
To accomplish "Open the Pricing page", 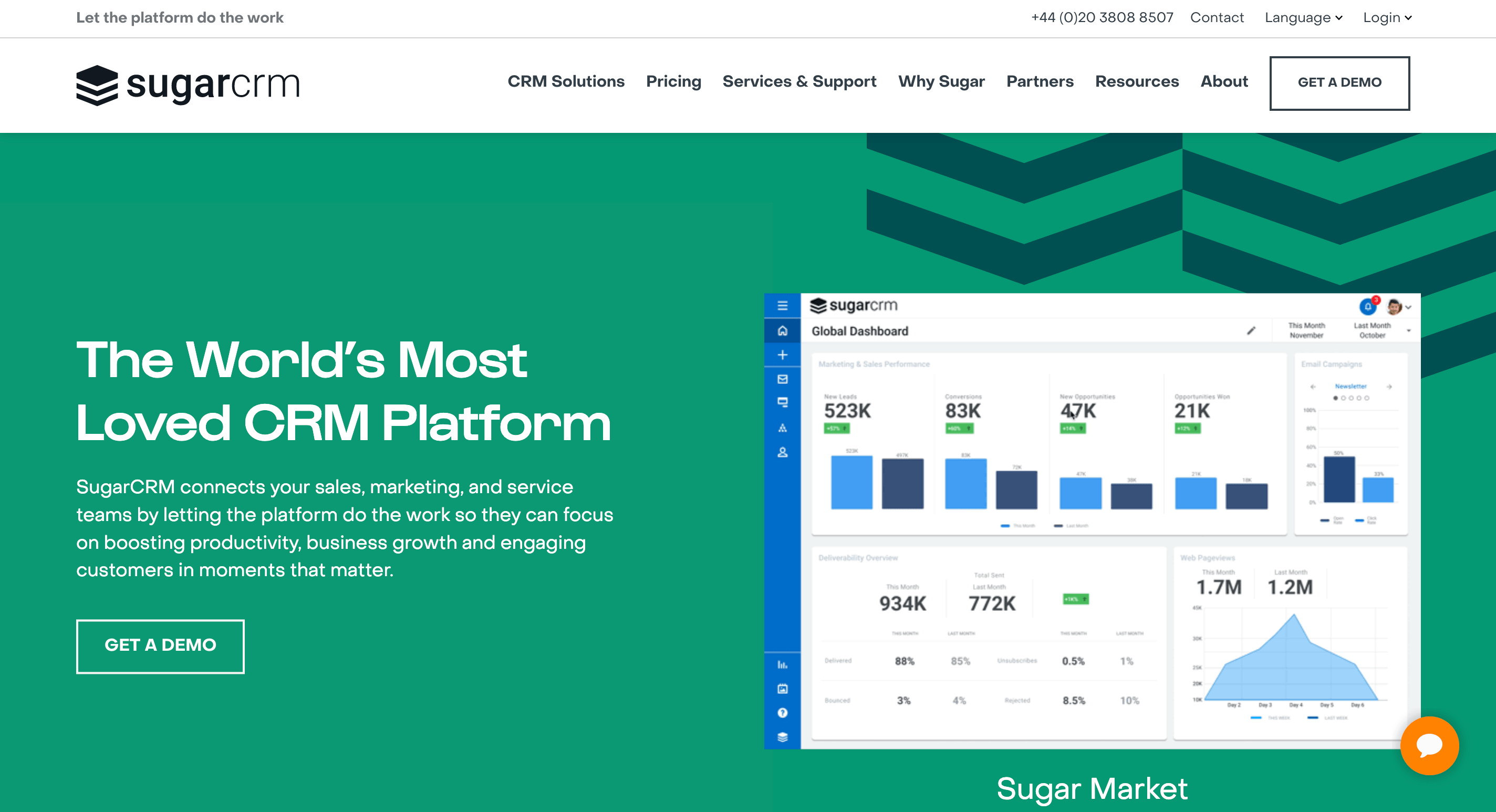I will tap(673, 81).
